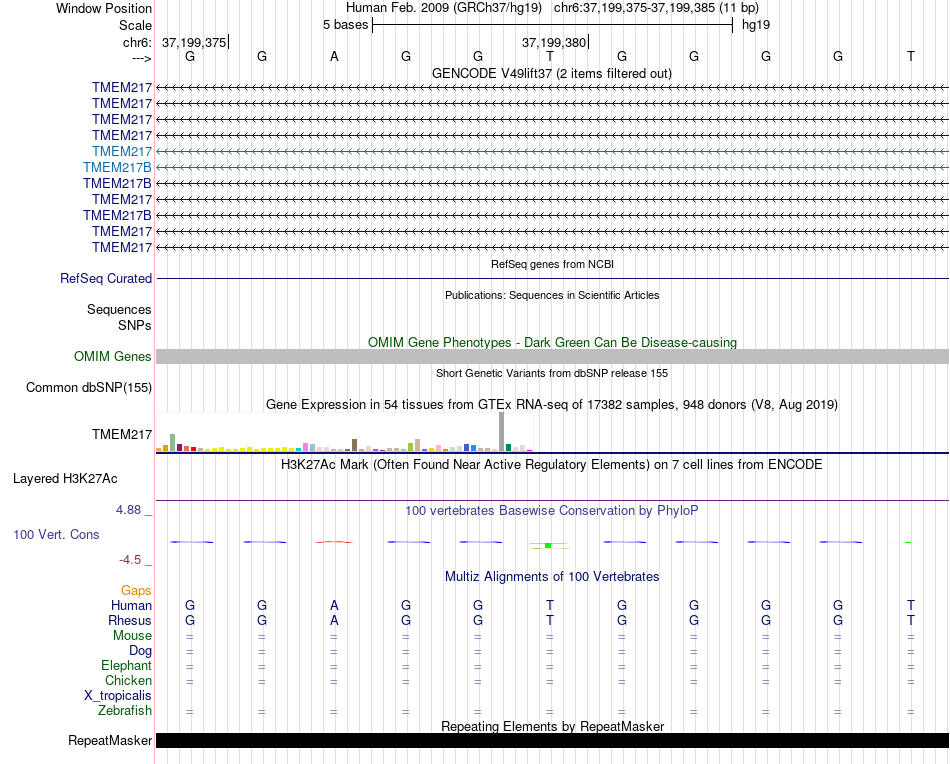
Task: Click the TMEM217 label beside GTEx chart
Action: [x=122, y=434]
